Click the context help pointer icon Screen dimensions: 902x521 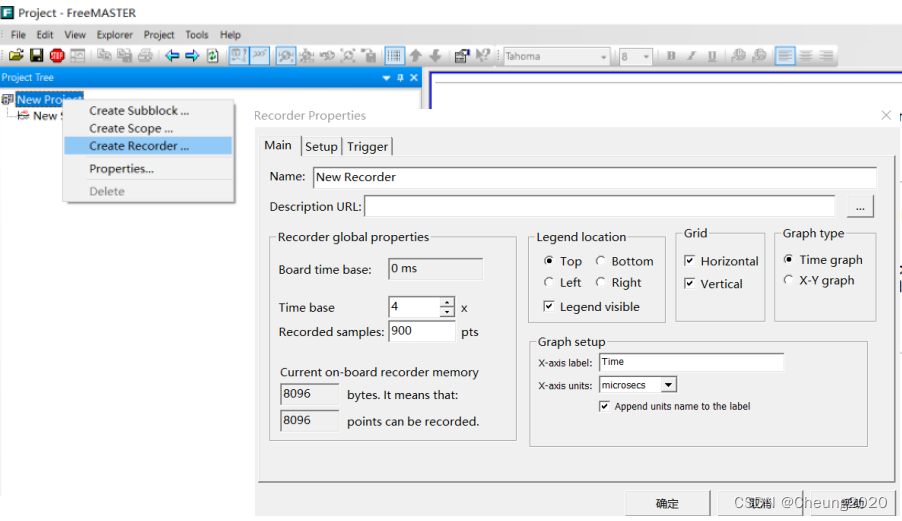483,56
